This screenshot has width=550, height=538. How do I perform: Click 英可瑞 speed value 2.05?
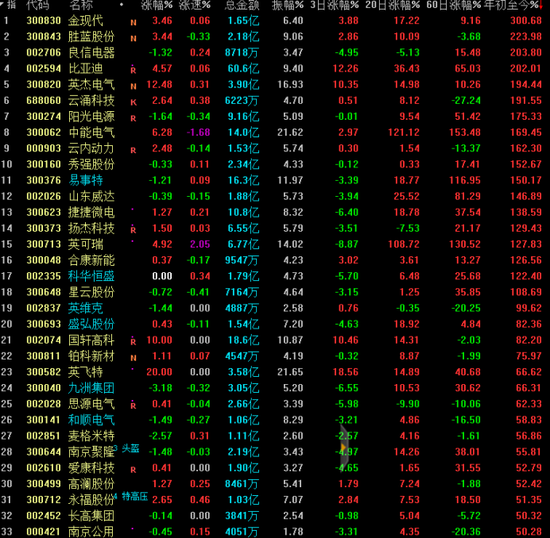pyautogui.click(x=200, y=244)
